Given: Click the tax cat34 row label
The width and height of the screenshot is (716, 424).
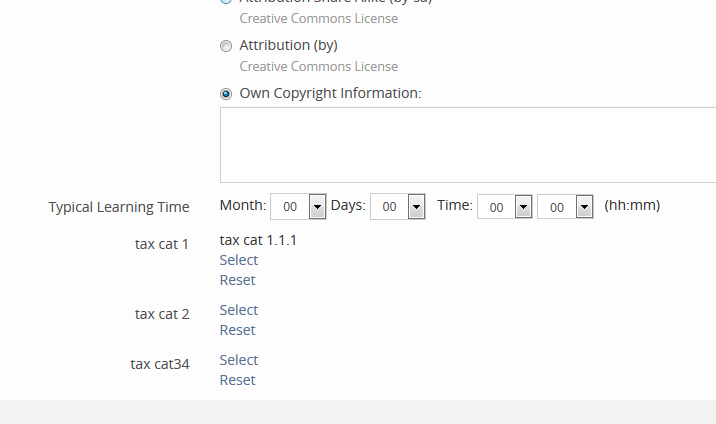Looking at the screenshot, I should (160, 364).
